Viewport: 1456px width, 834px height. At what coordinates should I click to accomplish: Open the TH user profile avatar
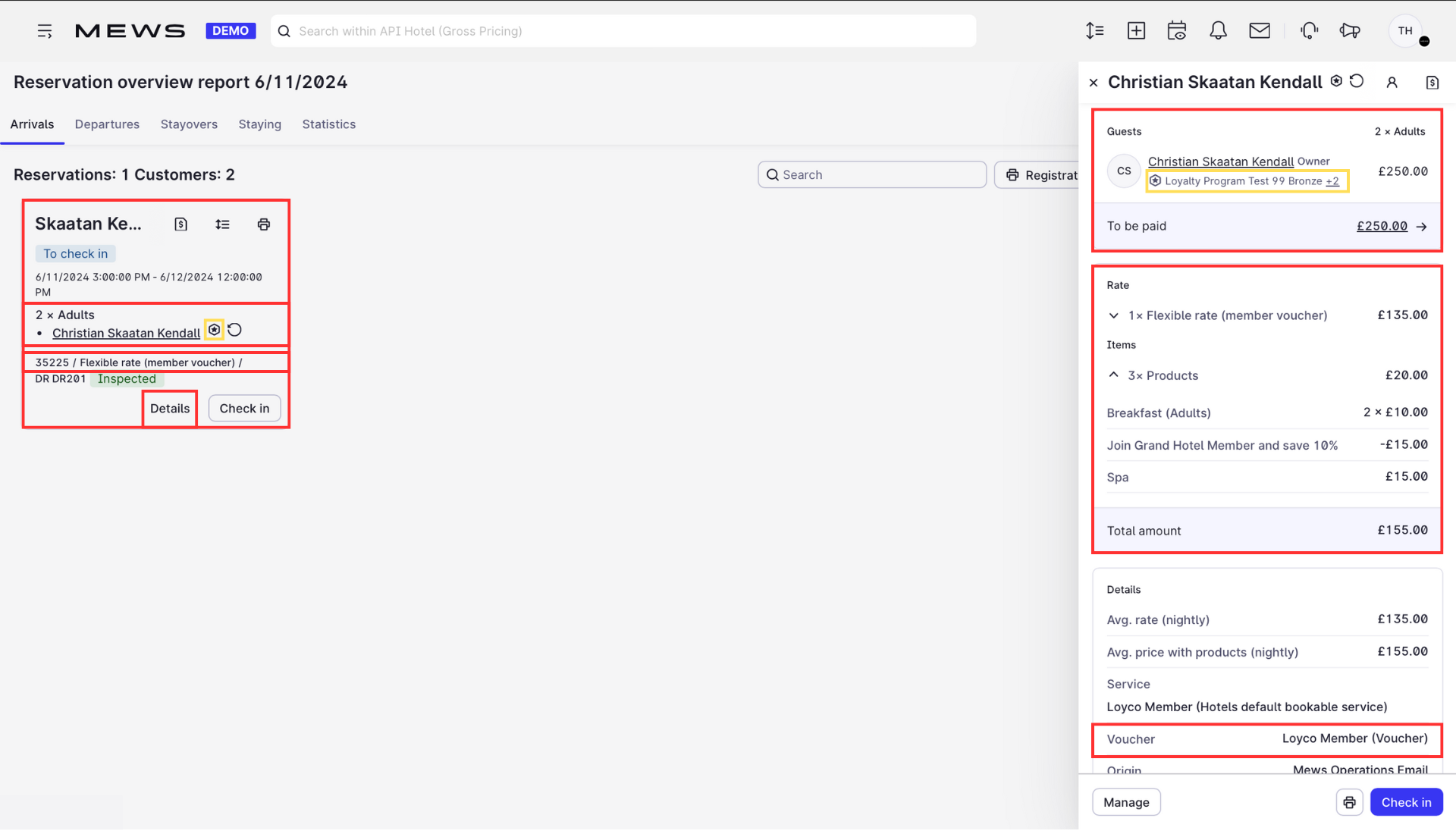point(1406,31)
